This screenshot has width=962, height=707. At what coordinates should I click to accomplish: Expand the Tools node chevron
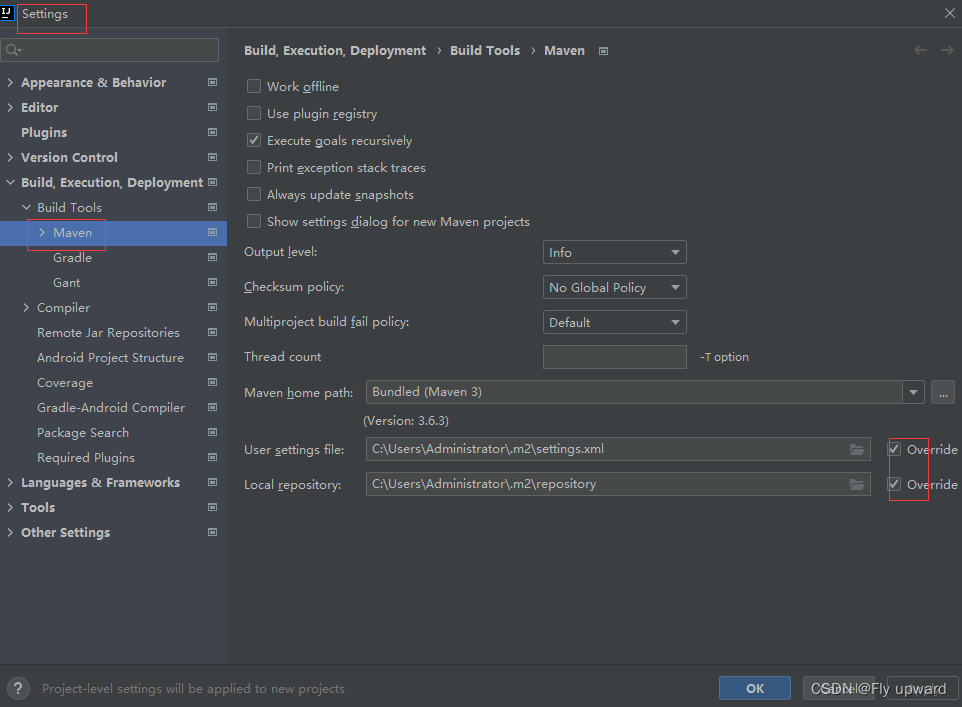tap(10, 508)
